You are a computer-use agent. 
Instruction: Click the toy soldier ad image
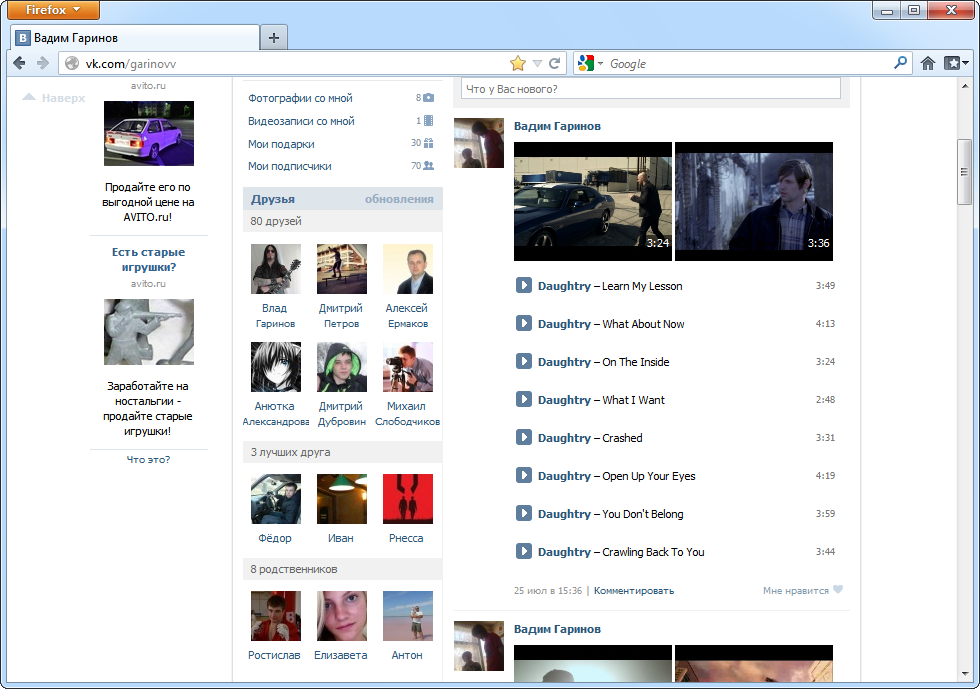[x=149, y=332]
